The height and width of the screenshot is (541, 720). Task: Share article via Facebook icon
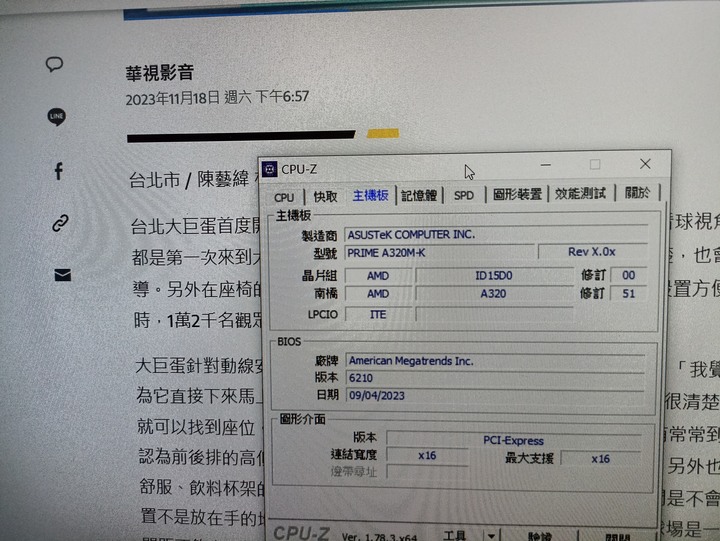(58, 171)
